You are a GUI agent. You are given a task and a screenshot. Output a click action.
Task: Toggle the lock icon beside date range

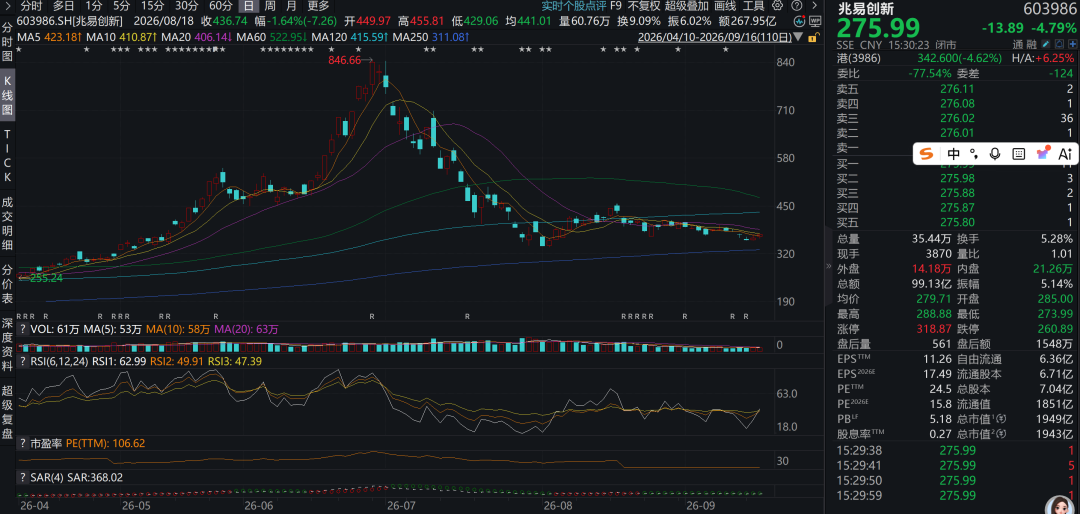coord(814,35)
